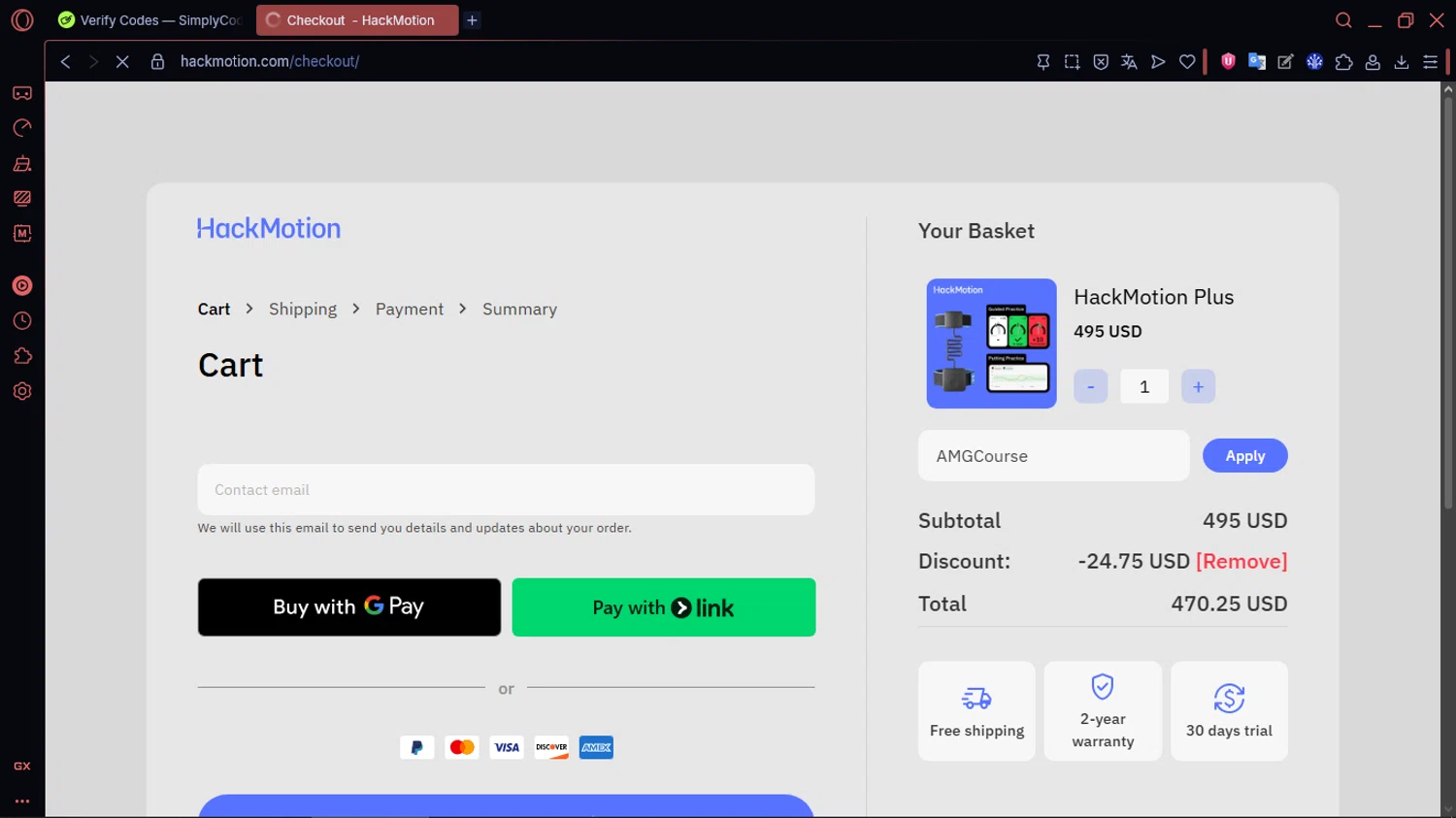Screen dimensions: 1456x818
Task: Click the AMEX payment icon
Action: click(x=596, y=747)
